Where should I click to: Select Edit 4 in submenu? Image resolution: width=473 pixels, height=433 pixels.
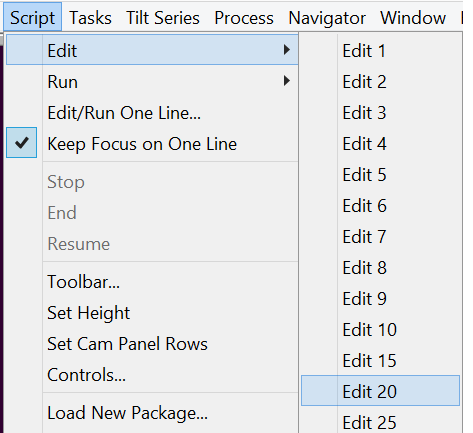tap(380, 144)
